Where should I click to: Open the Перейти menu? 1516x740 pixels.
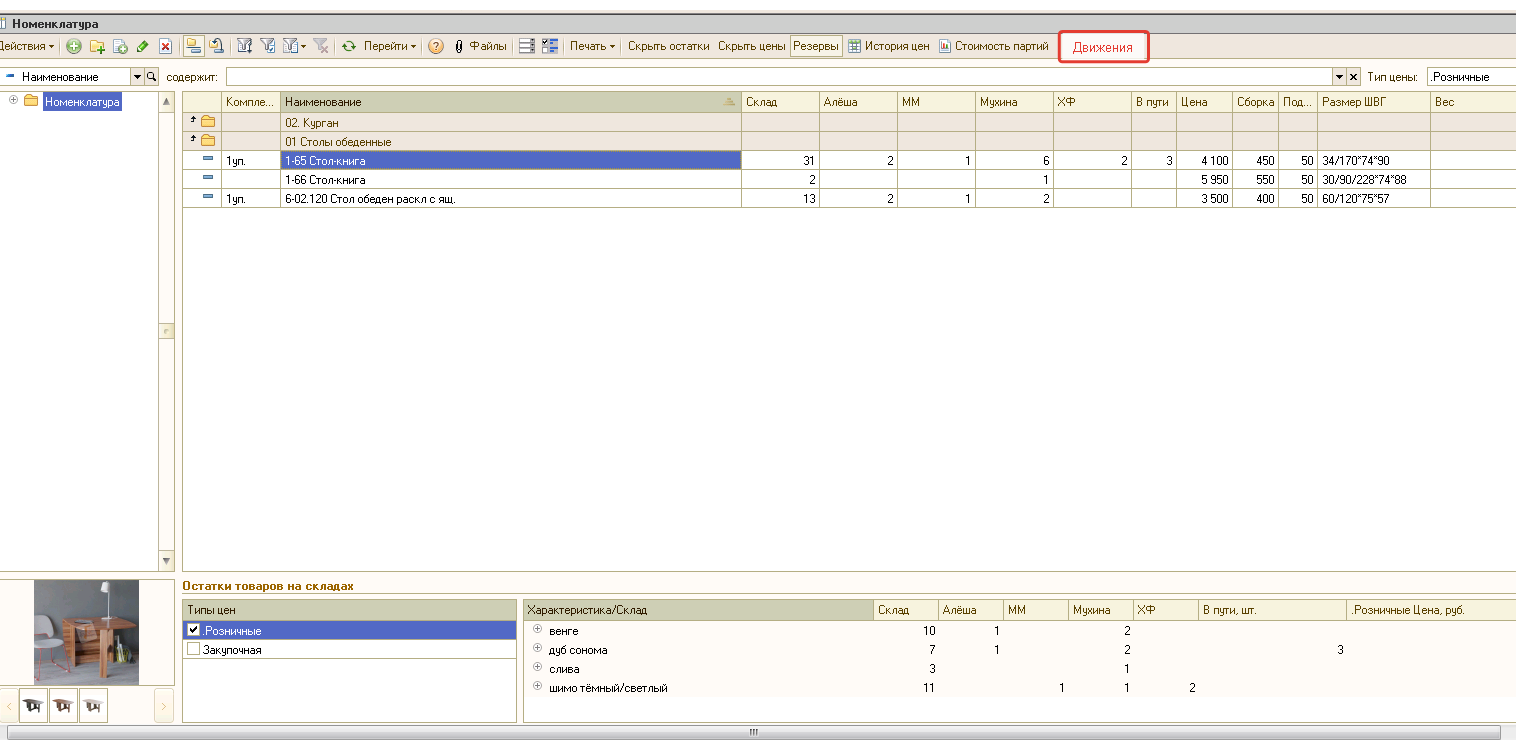coord(389,46)
